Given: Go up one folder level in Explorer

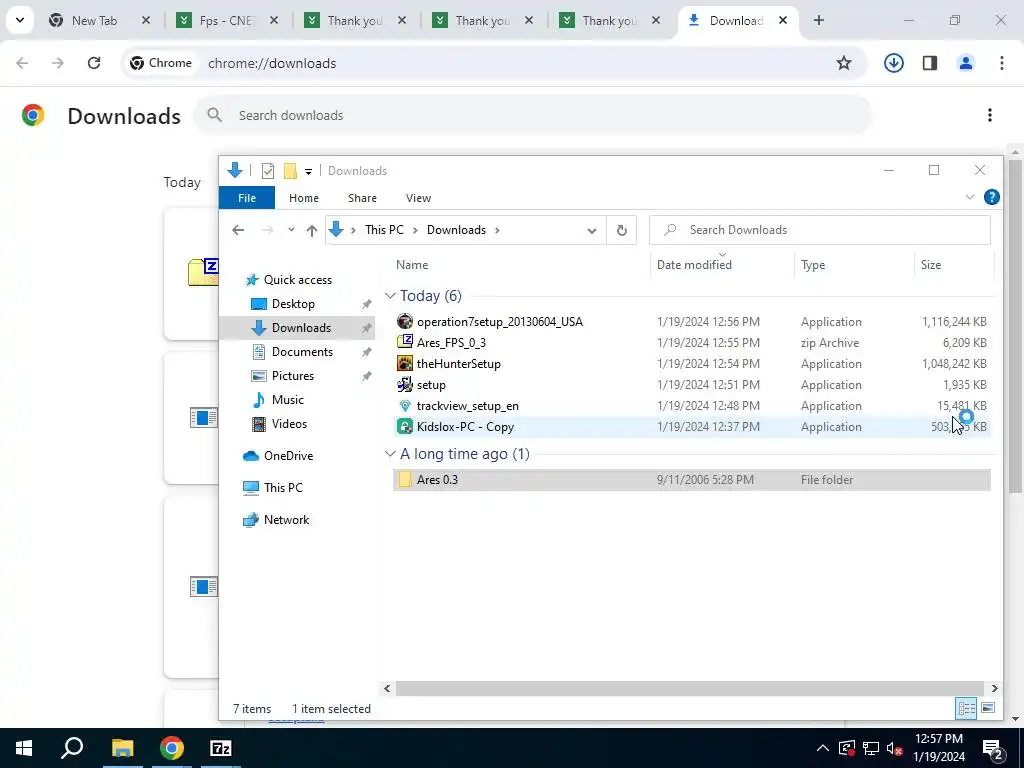Looking at the screenshot, I should coord(312,230).
